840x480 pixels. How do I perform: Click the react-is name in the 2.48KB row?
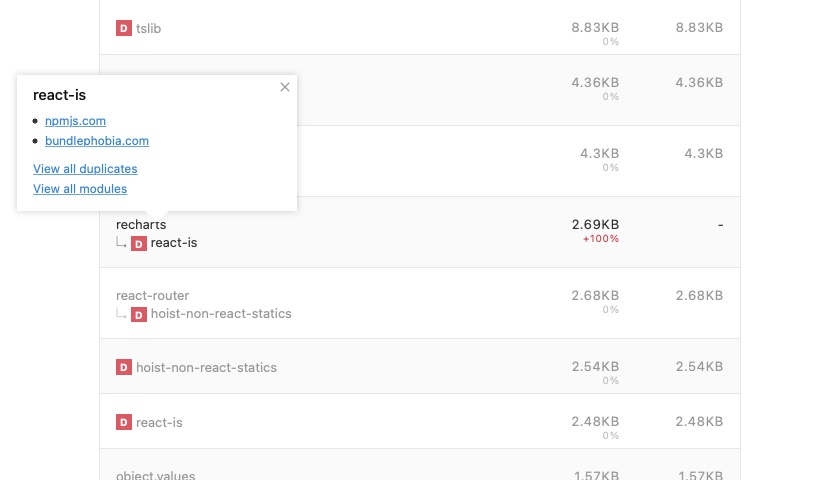[159, 423]
